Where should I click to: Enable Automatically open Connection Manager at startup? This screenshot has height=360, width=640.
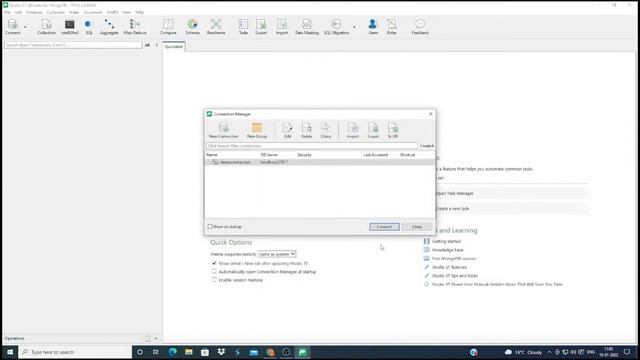(x=214, y=271)
